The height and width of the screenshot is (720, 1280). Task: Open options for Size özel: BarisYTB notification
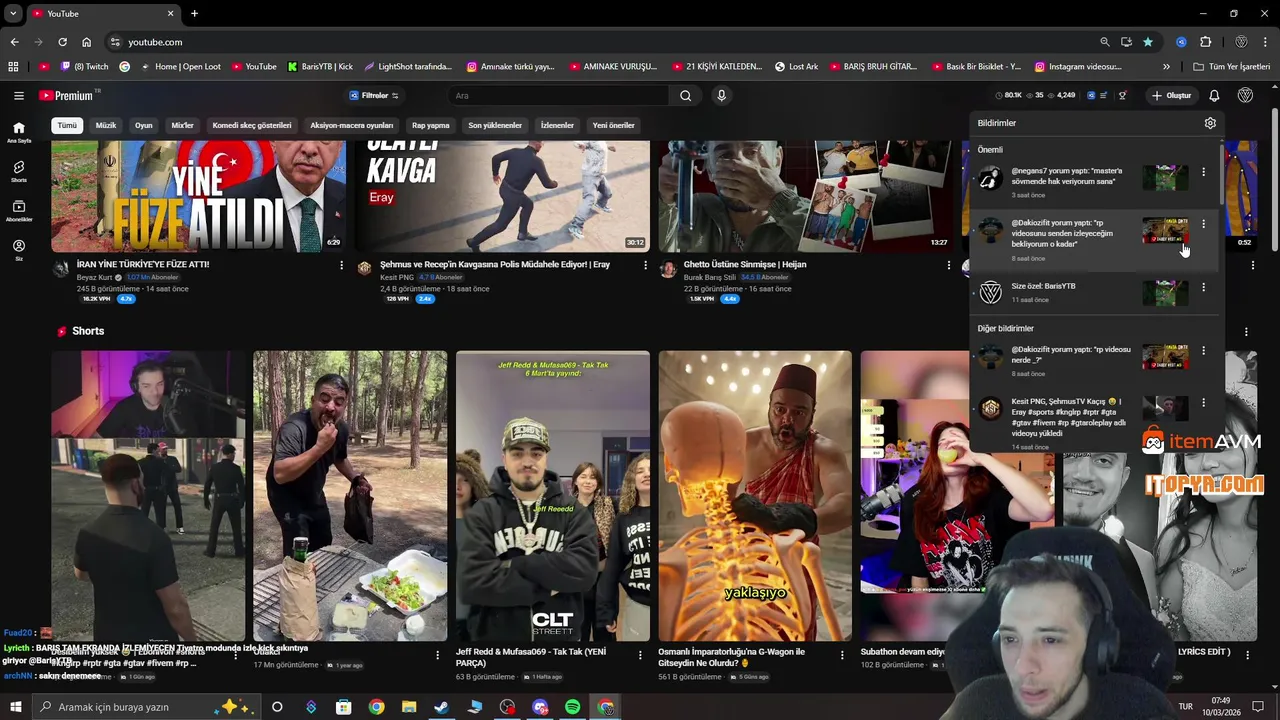point(1203,287)
